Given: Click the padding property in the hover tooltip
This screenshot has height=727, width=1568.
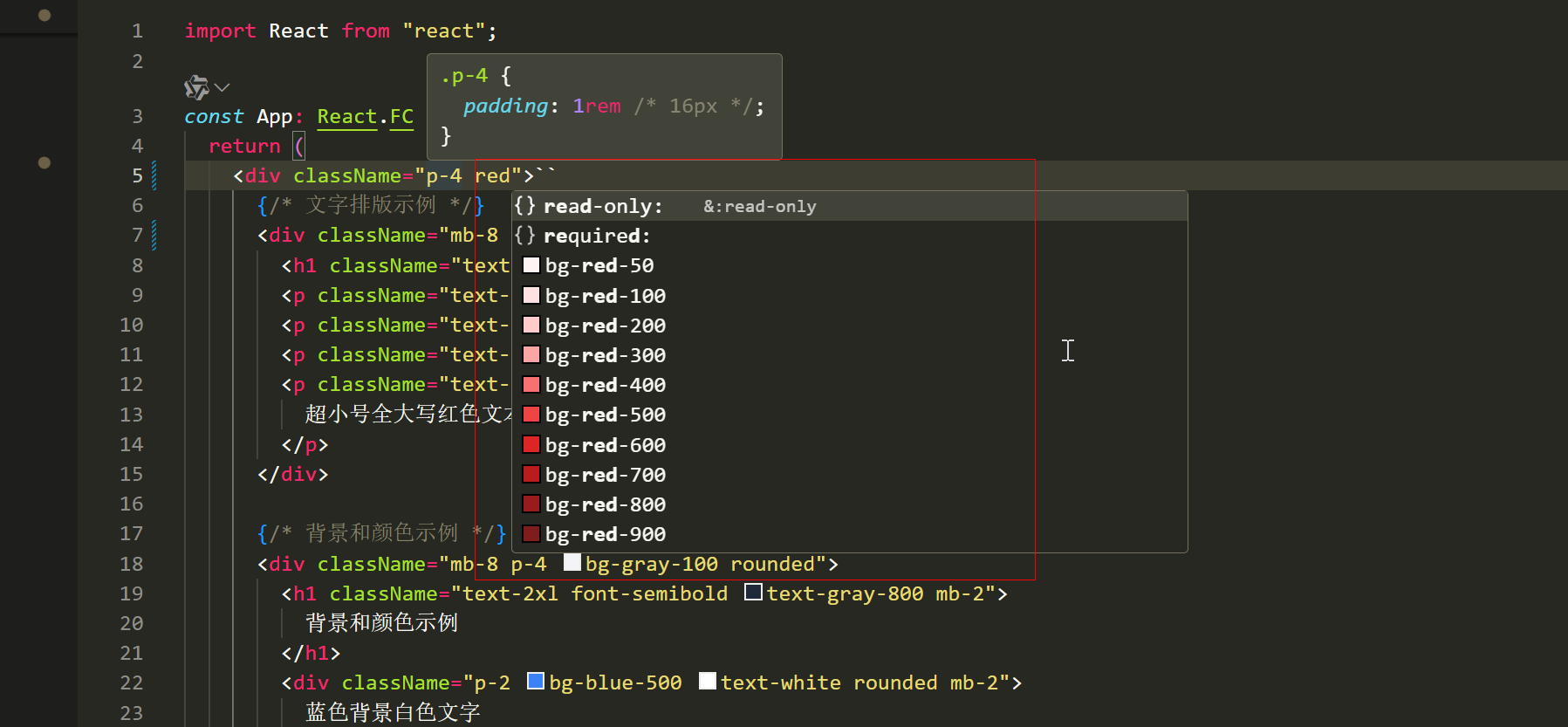Looking at the screenshot, I should coord(506,106).
